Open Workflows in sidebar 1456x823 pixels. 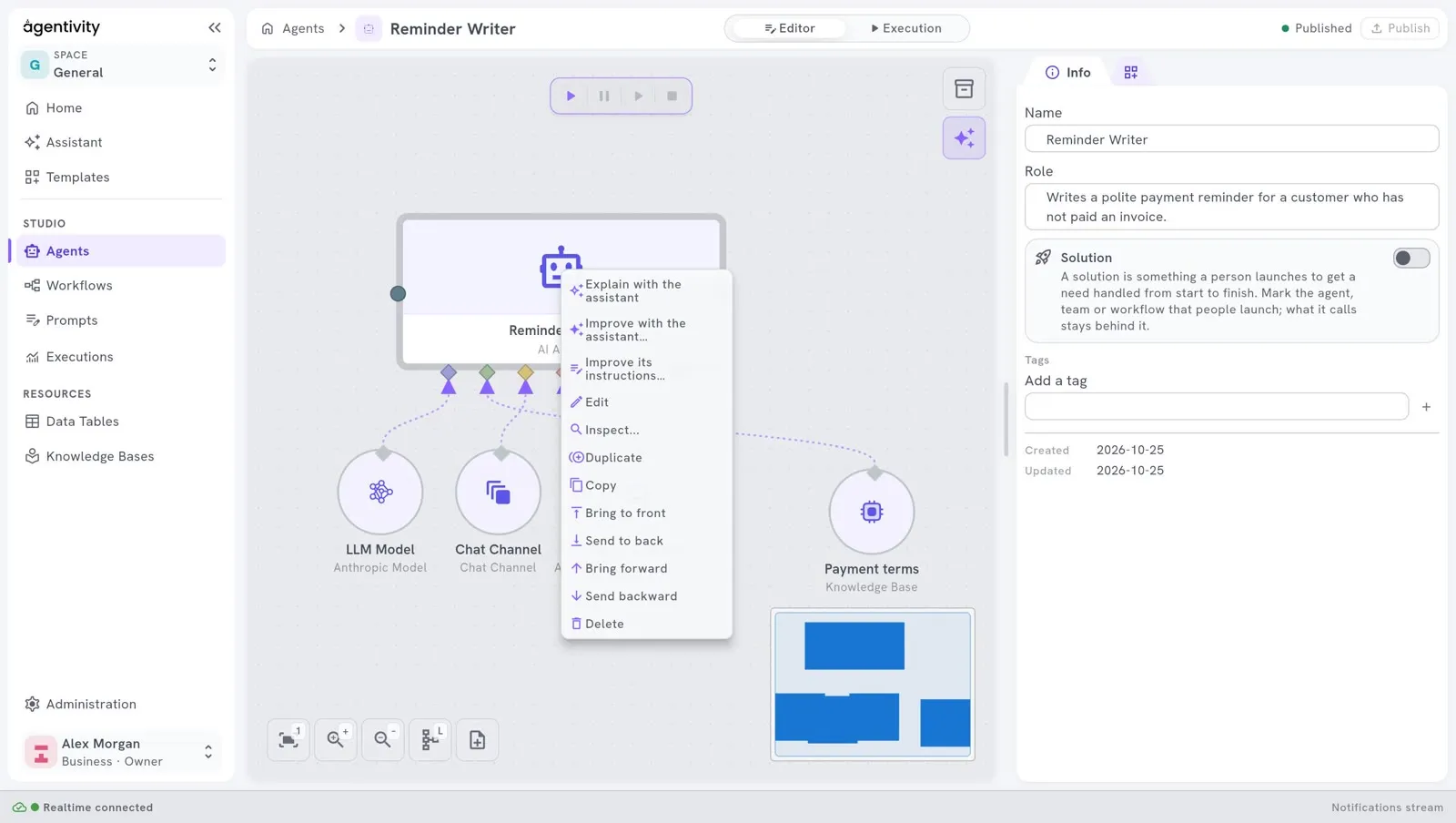point(121,286)
